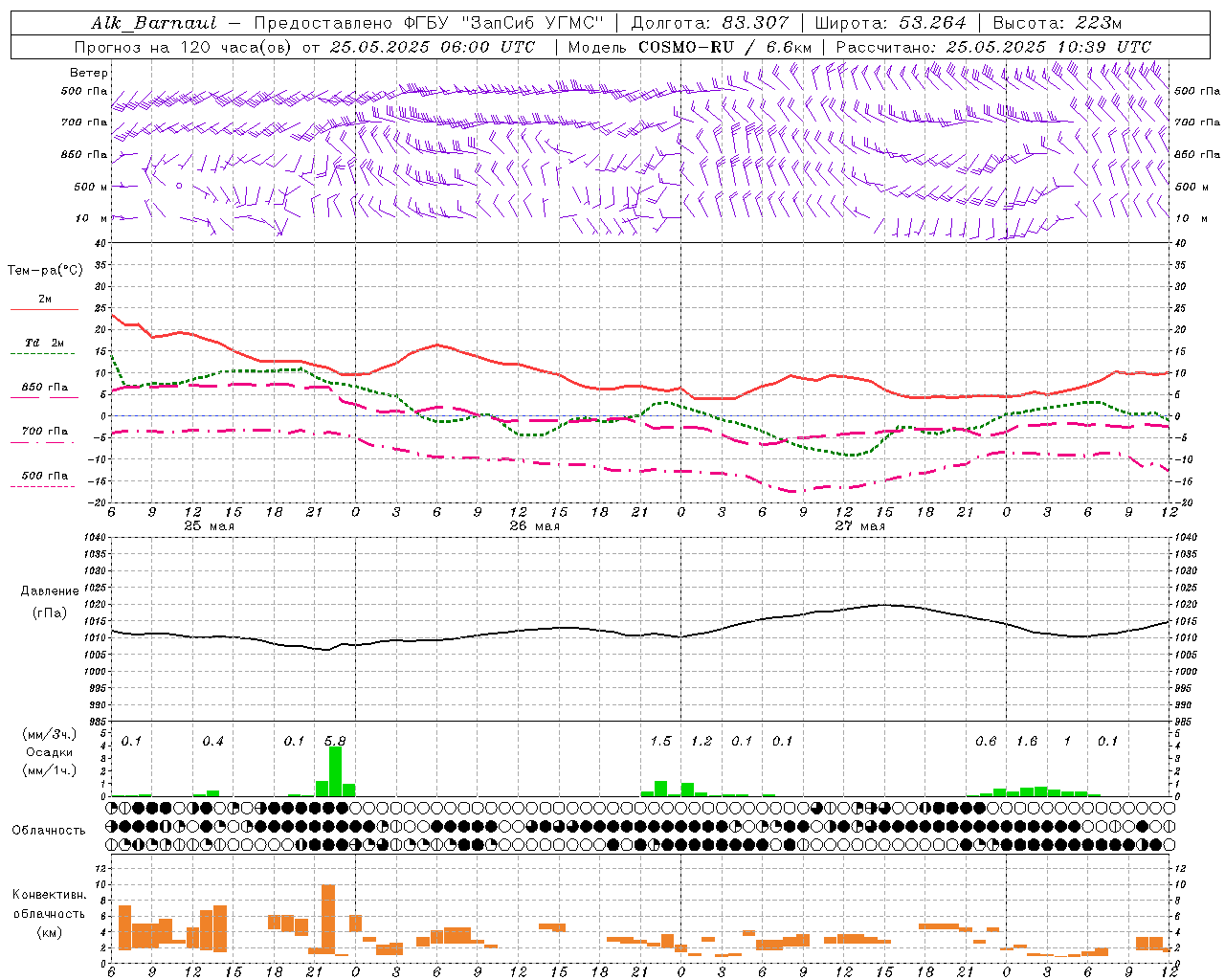The width and height of the screenshot is (1225, 980).
Task: Click the 'Ветер' wind panel label
Action: (x=88, y=73)
